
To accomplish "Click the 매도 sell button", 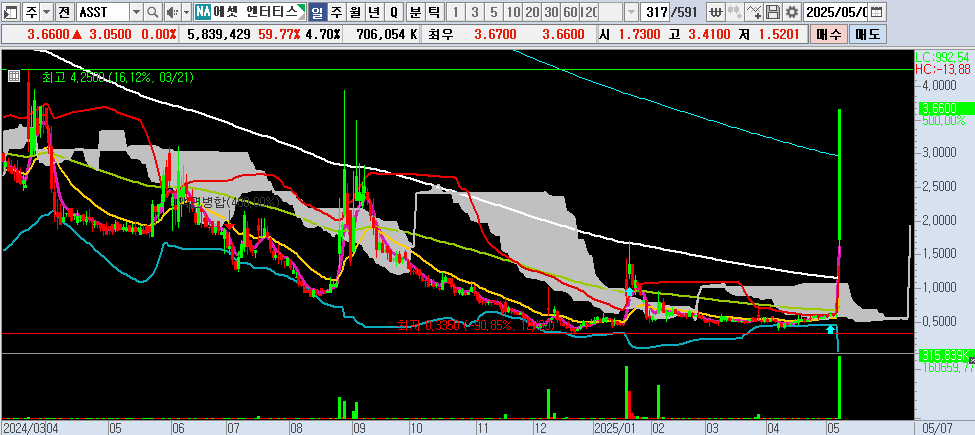I will click(x=868, y=34).
